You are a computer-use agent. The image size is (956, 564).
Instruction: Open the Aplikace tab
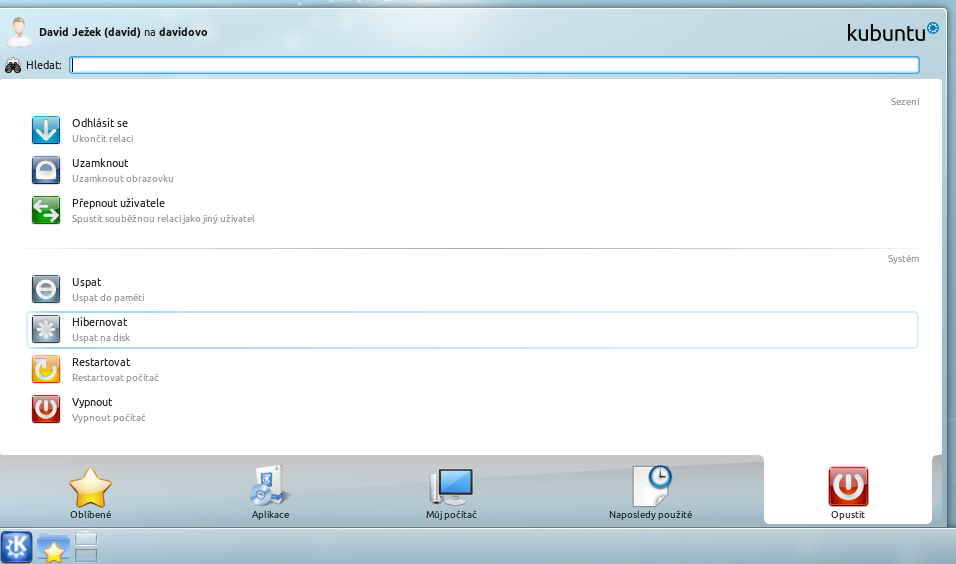270,493
